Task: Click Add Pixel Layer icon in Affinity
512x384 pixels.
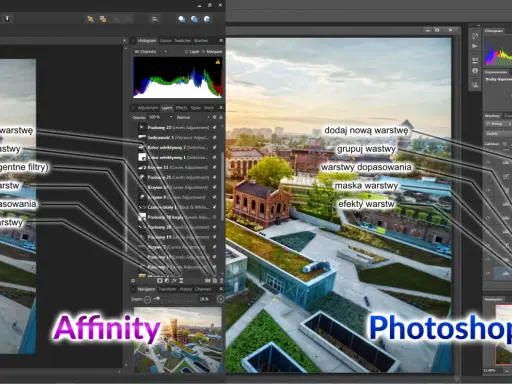Action: 215,281
